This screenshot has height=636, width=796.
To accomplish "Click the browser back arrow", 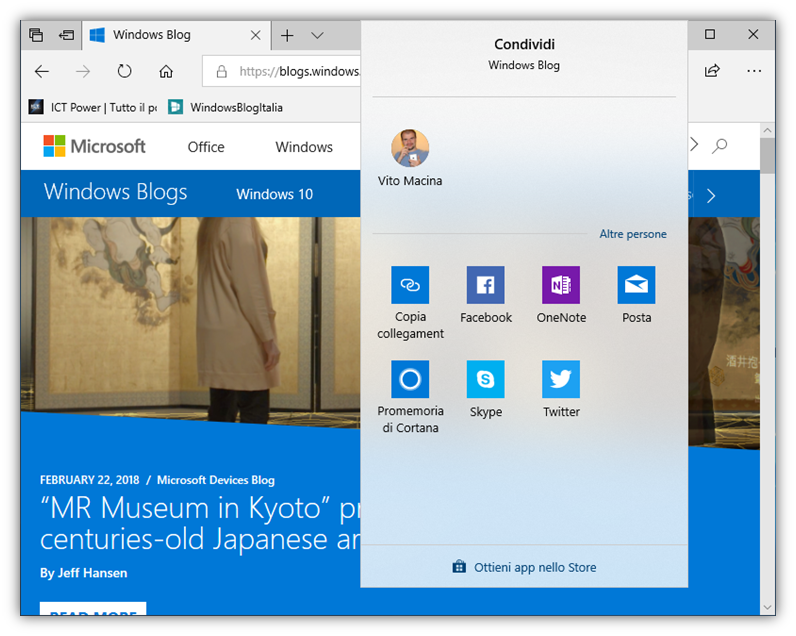I will 42,71.
